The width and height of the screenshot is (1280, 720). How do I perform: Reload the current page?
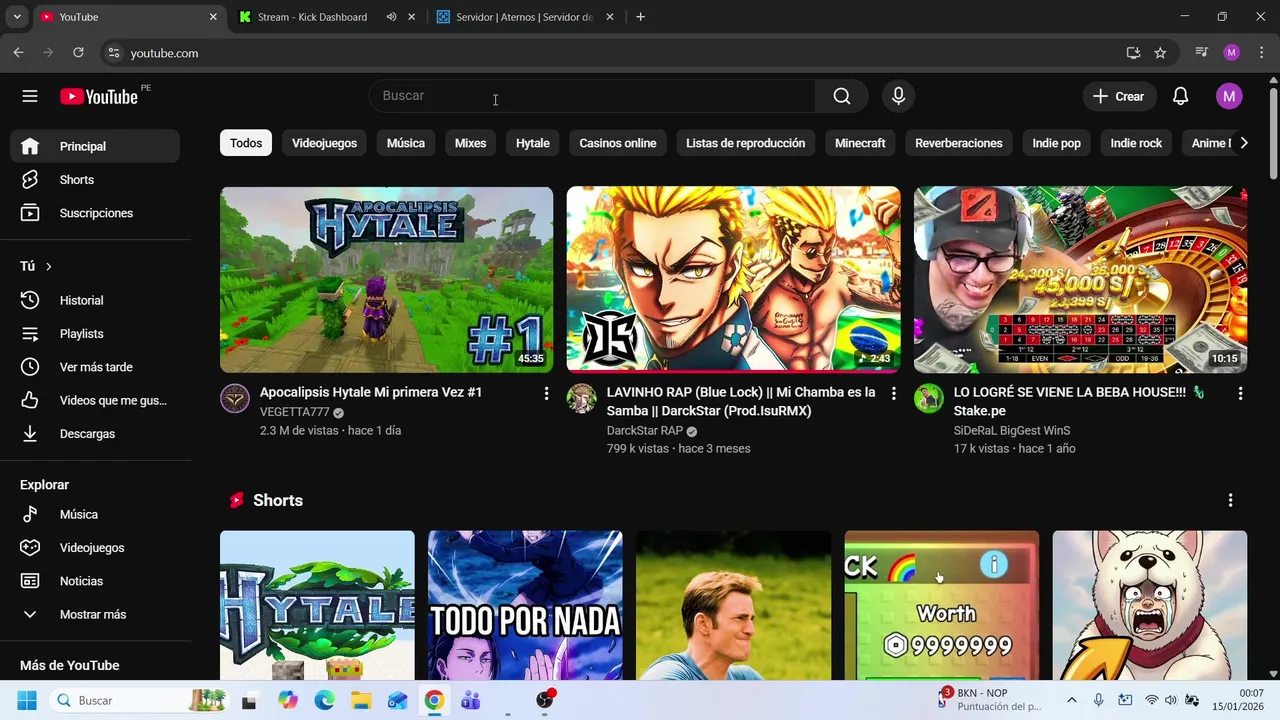[79, 53]
